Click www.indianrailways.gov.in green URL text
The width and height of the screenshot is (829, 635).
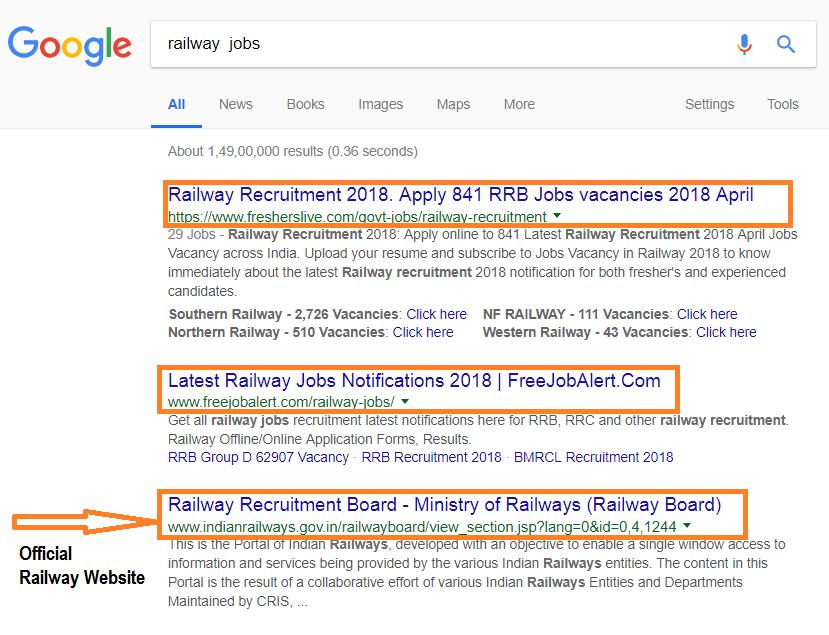[x=422, y=527]
